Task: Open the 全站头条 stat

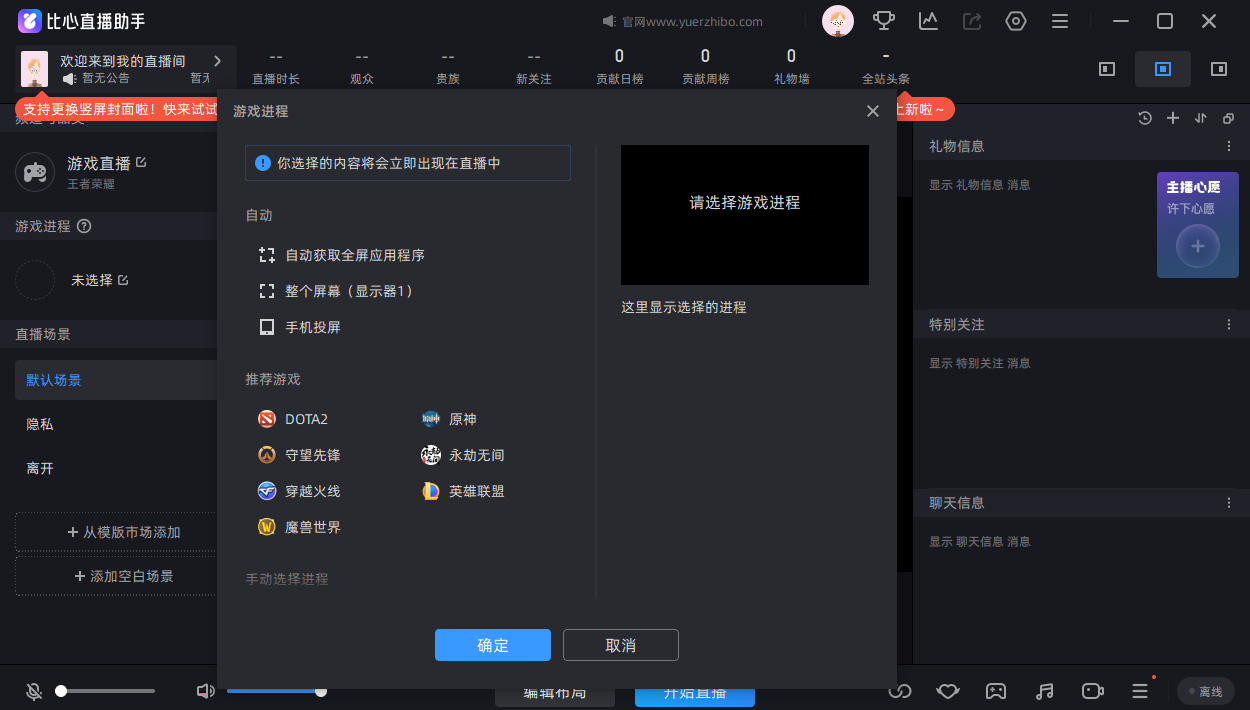Action: 886,67
